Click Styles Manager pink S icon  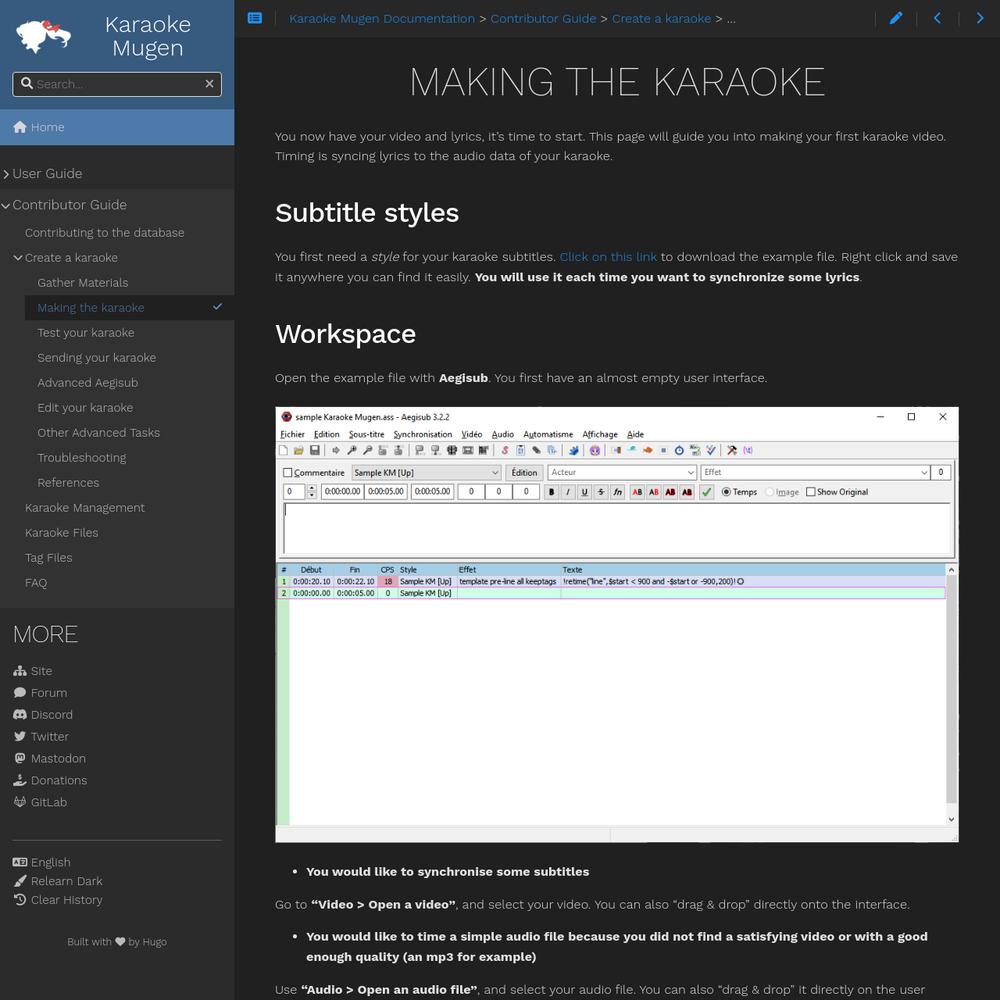point(505,450)
